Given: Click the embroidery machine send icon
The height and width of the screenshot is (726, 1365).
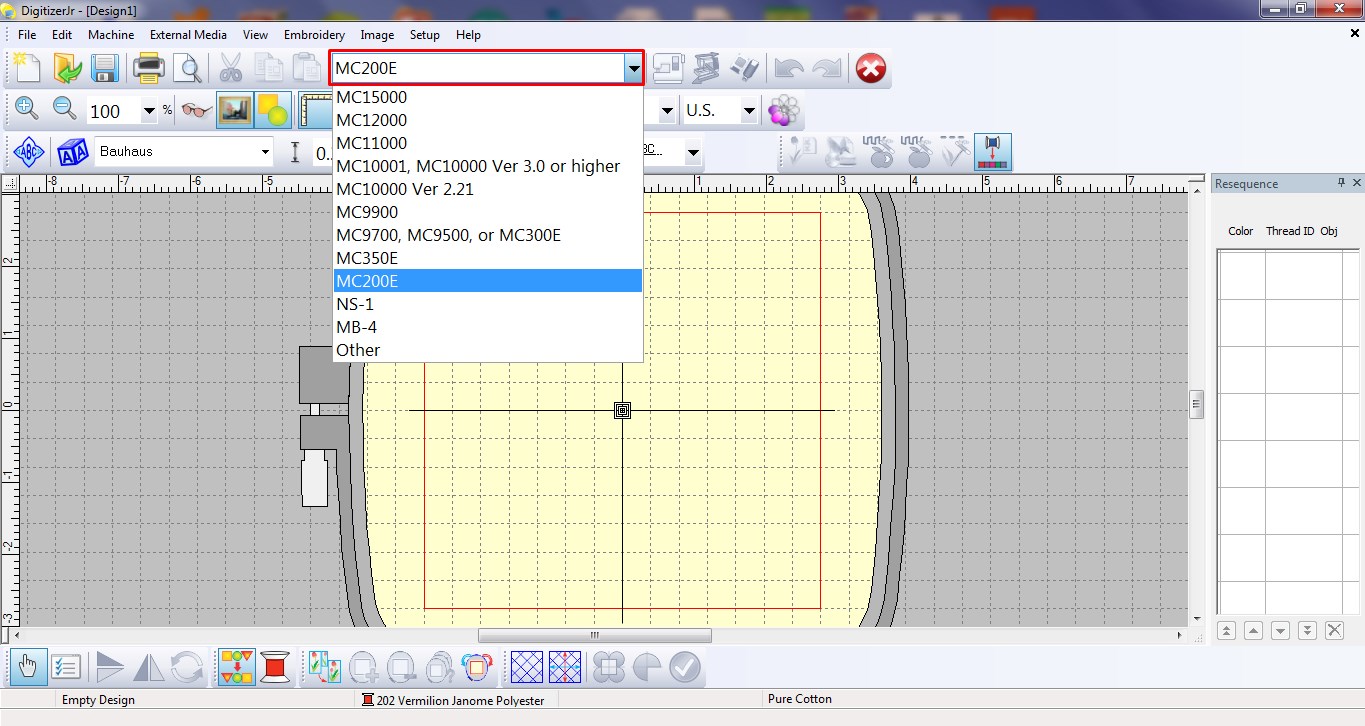Looking at the screenshot, I should click(707, 68).
